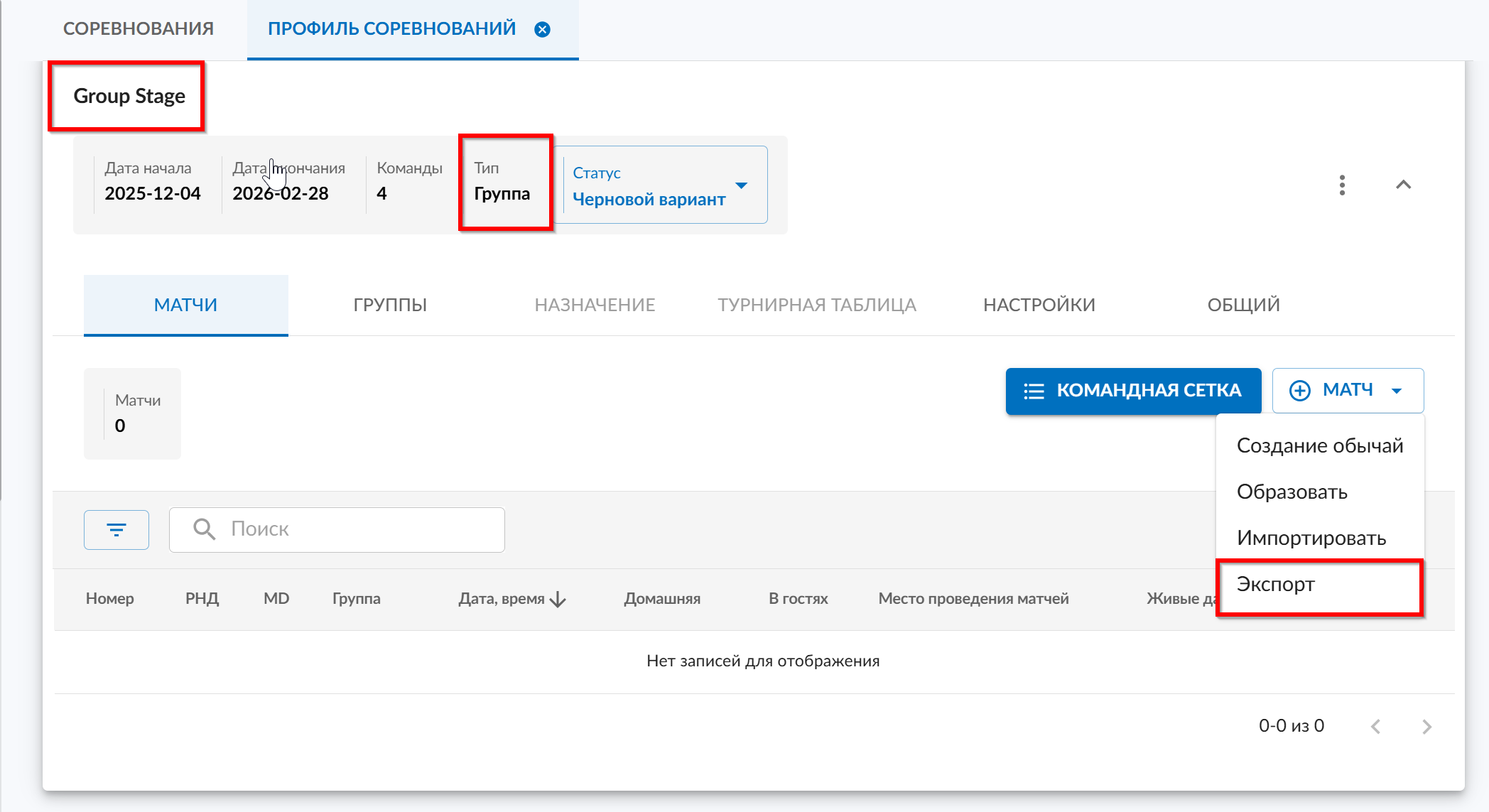This screenshot has width=1489, height=812.
Task: Go to the Соревнования top tab
Action: [x=139, y=29]
